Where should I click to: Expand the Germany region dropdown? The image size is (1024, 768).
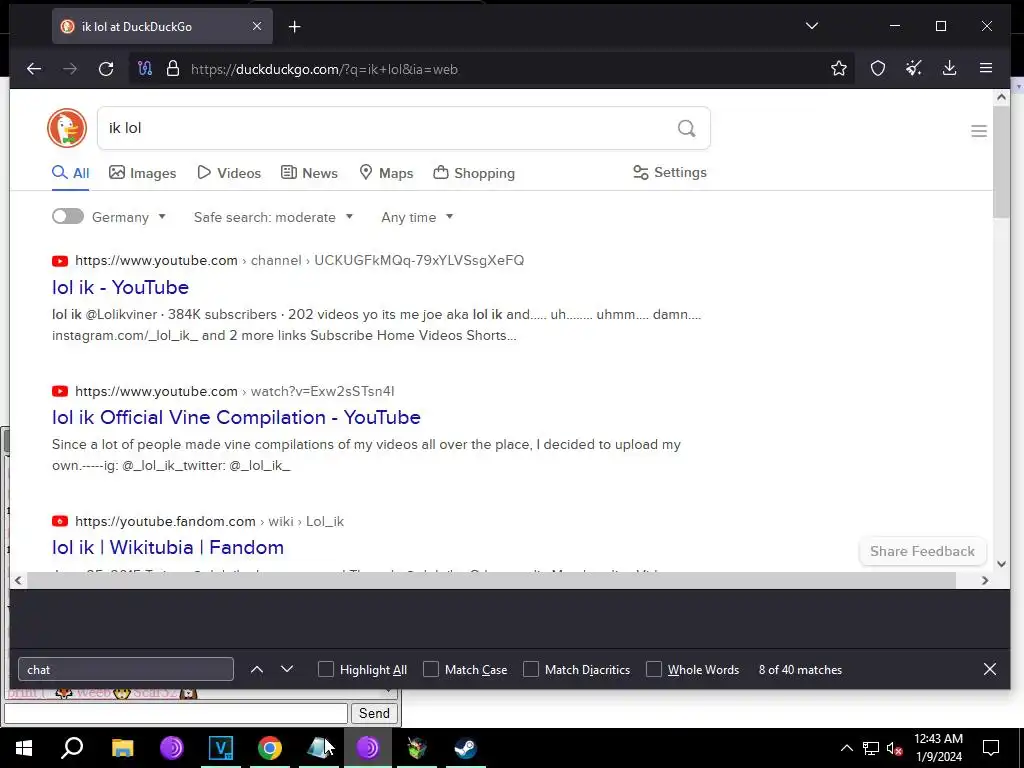coord(129,217)
